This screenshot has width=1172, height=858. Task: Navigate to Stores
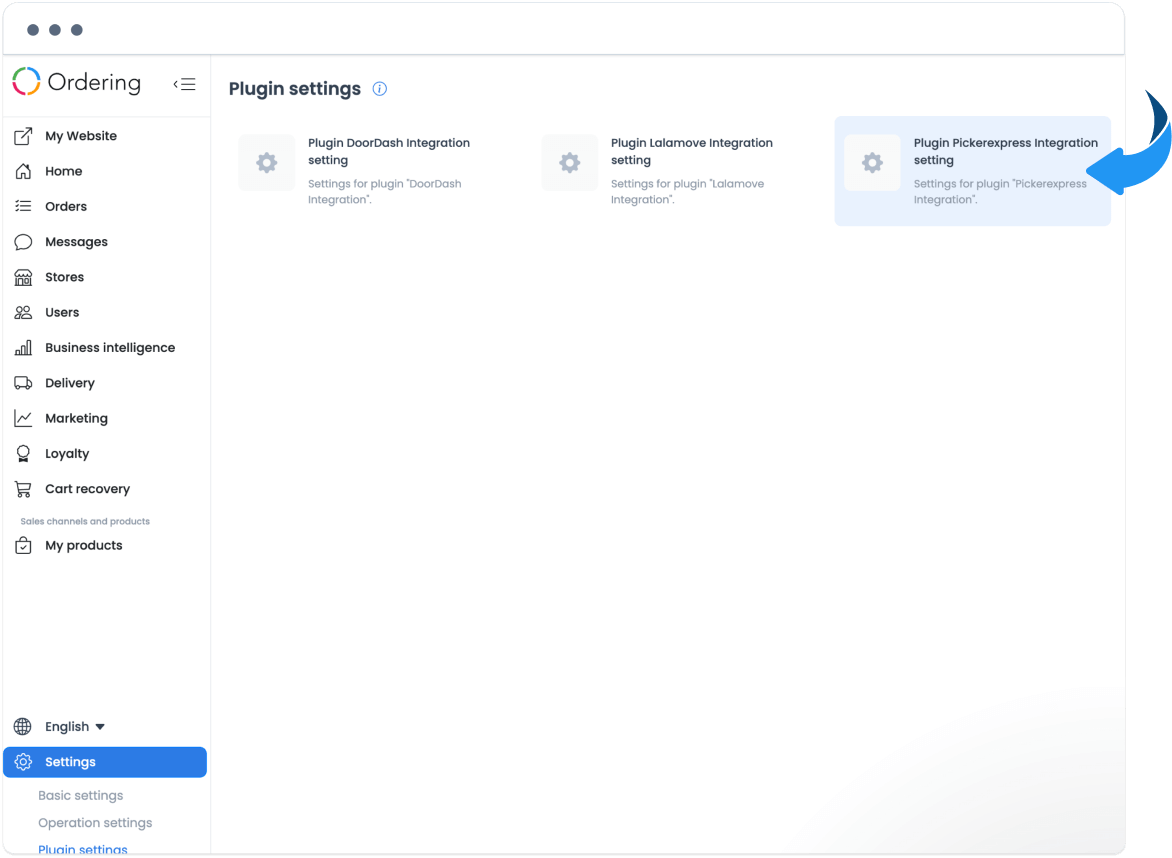(64, 277)
